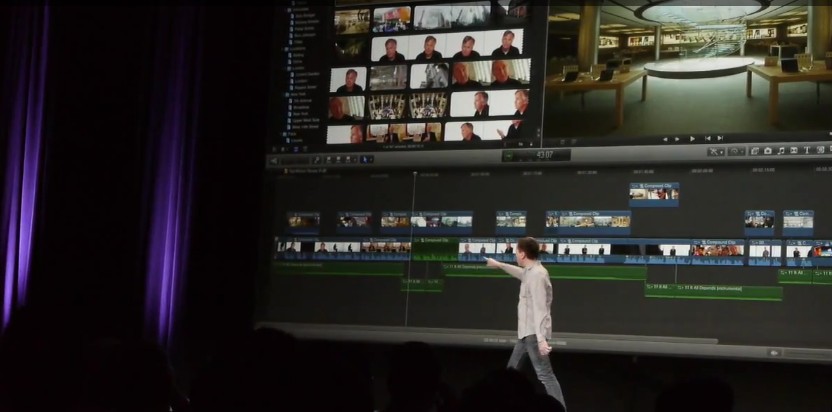Select the Broadway keyword collection
Image resolution: width=832 pixels, height=412 pixels.
click(x=300, y=107)
